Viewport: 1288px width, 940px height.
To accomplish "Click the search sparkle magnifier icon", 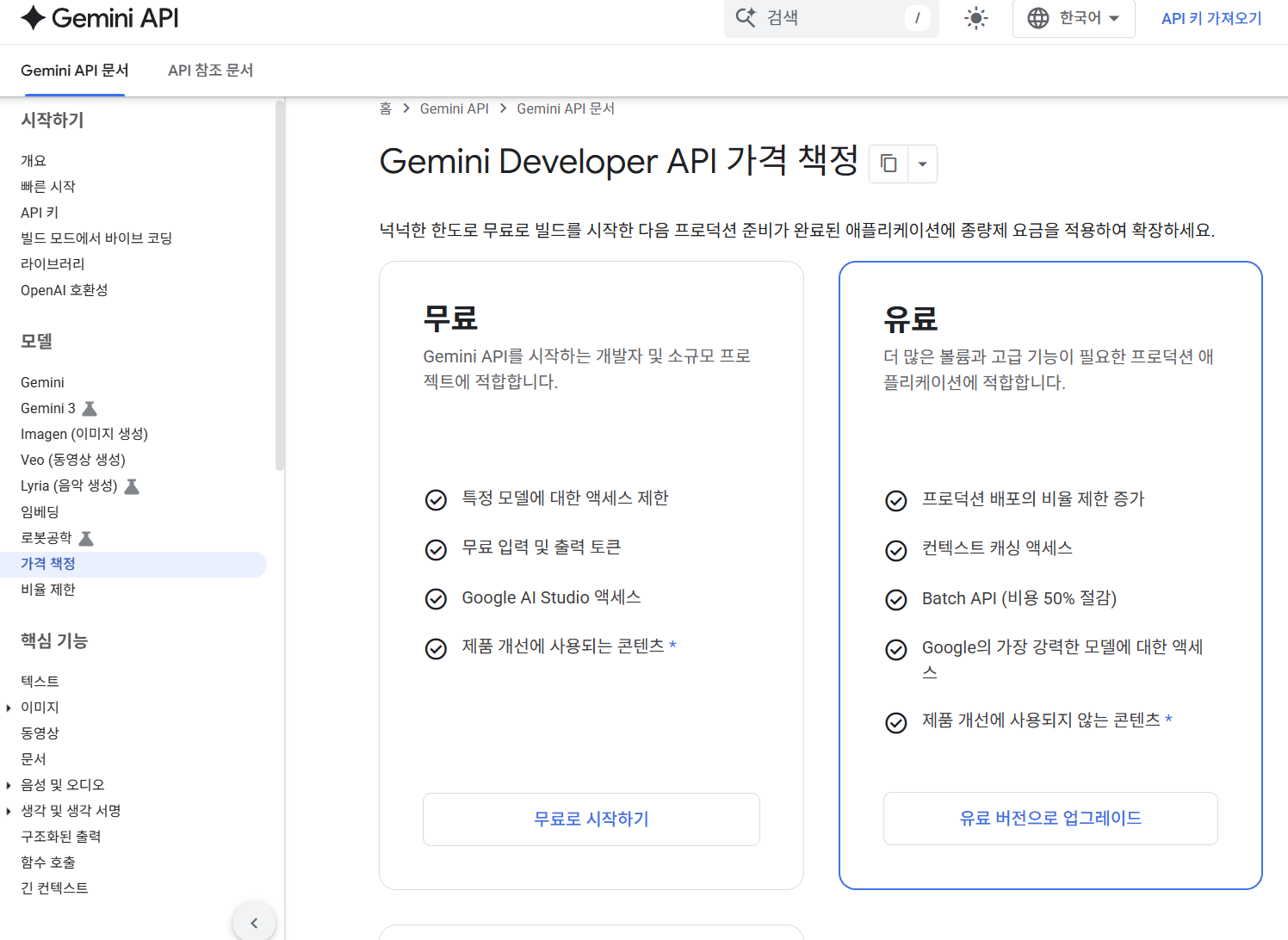I will tap(746, 17).
